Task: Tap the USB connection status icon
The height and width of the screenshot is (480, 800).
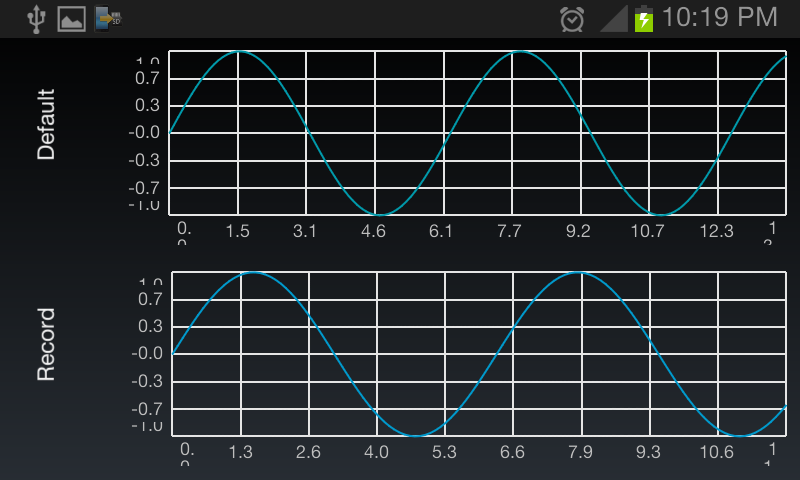Action: click(x=36, y=20)
